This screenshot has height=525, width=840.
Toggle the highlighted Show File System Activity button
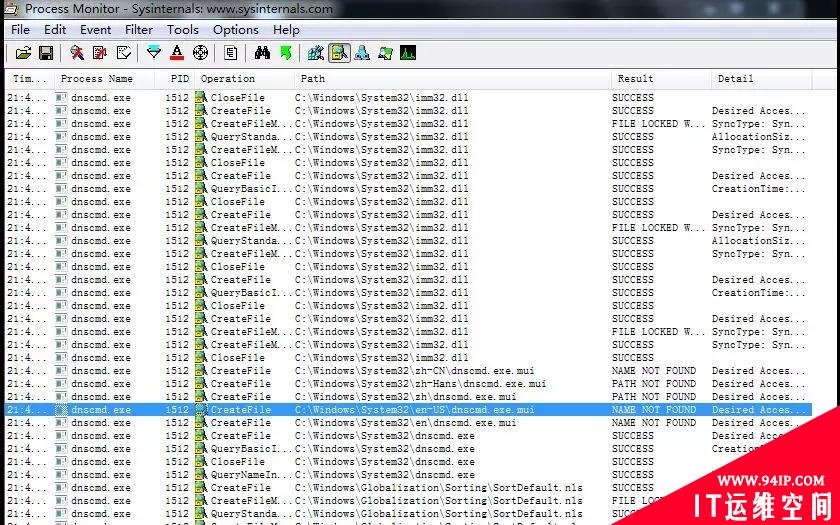(x=339, y=53)
